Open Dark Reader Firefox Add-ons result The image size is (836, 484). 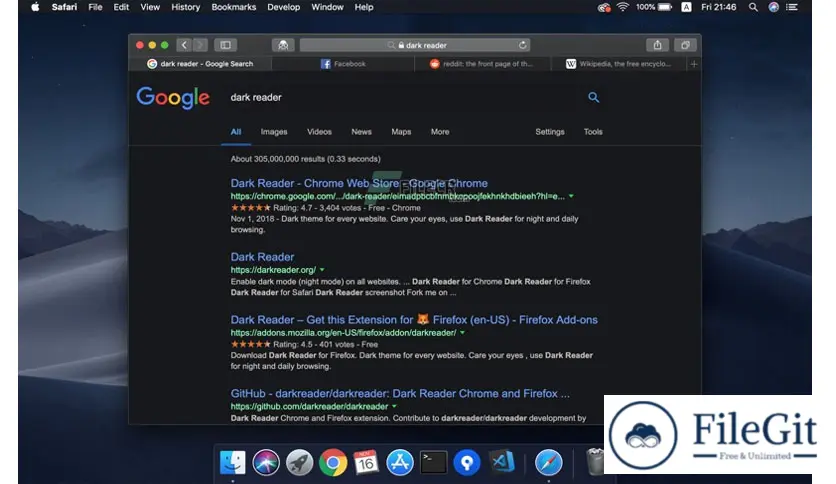pos(414,319)
